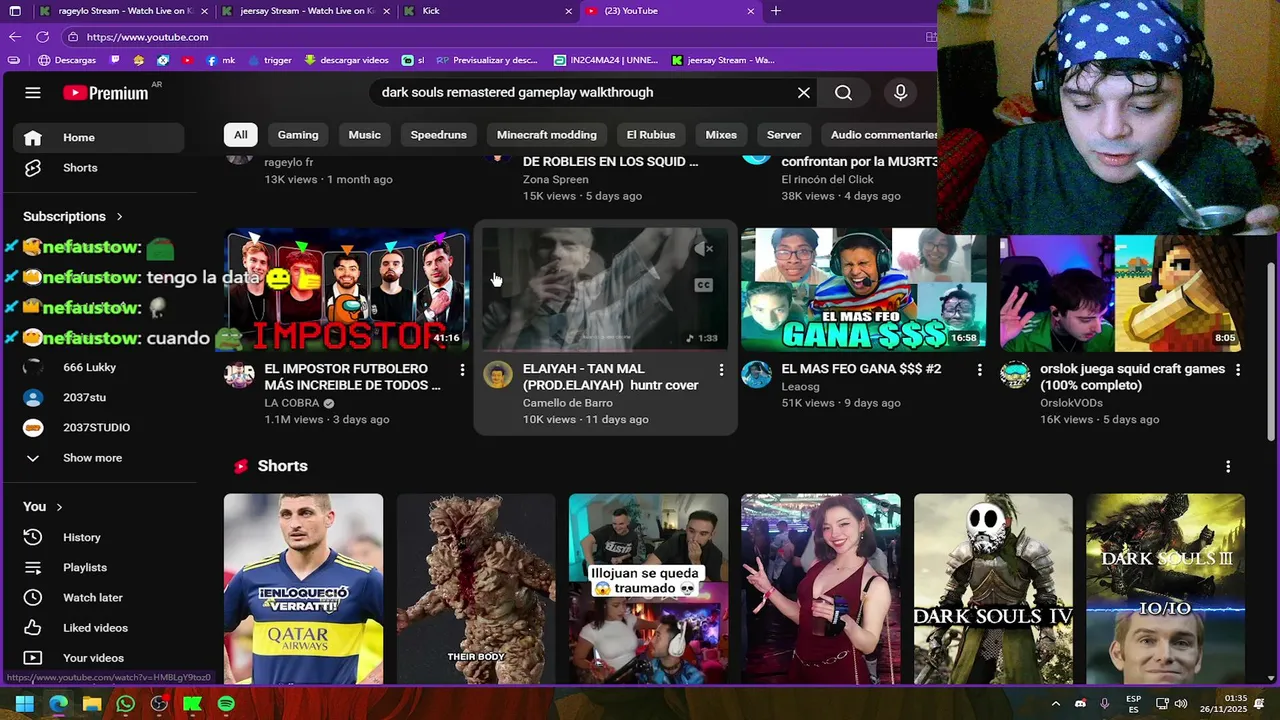Open Camello de Barro channel avatar

tap(498, 375)
